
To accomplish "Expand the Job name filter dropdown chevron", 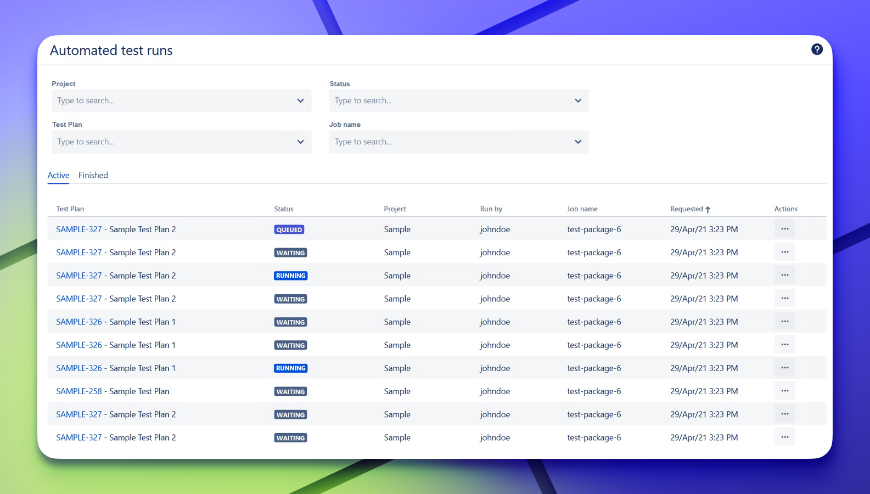I will click(578, 142).
